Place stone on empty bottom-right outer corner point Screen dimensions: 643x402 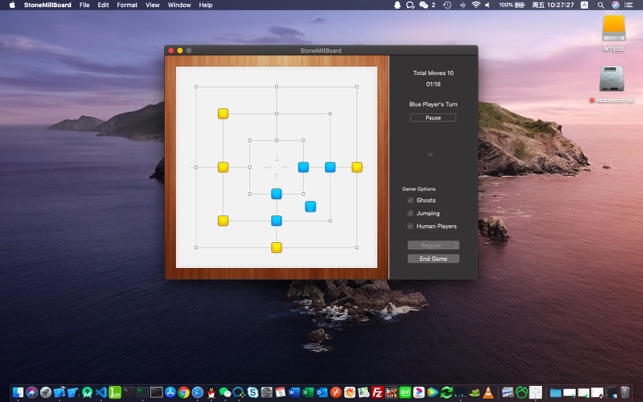[357, 247]
